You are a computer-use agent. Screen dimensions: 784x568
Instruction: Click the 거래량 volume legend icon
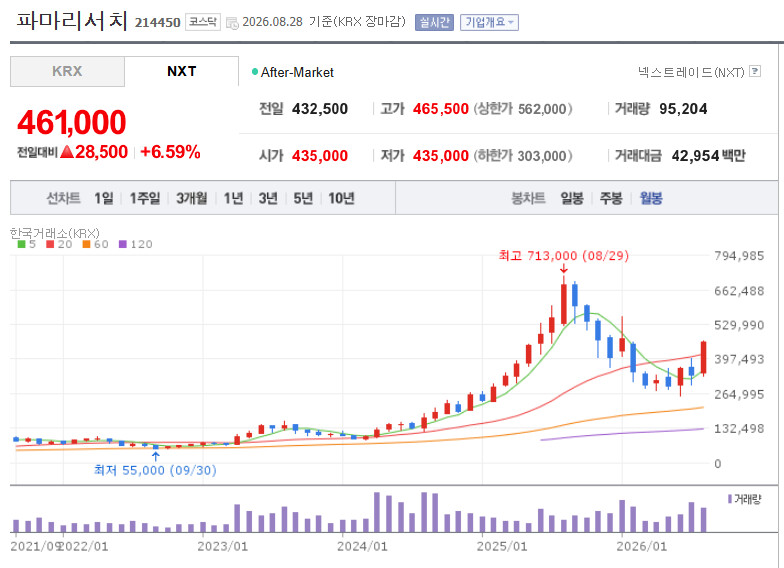click(x=730, y=499)
